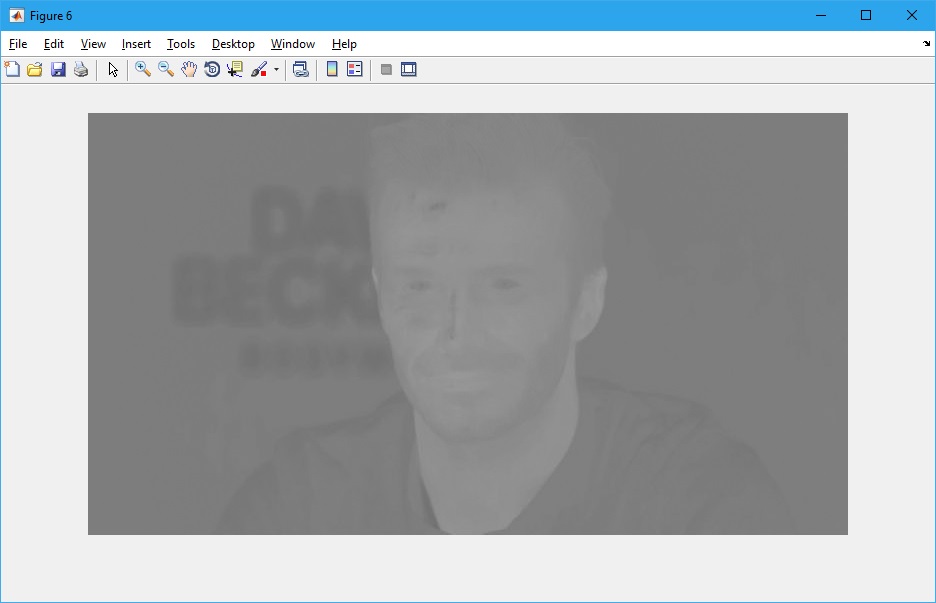936x603 pixels.
Task: Insert a colorbar from the toolbar
Action: click(332, 69)
